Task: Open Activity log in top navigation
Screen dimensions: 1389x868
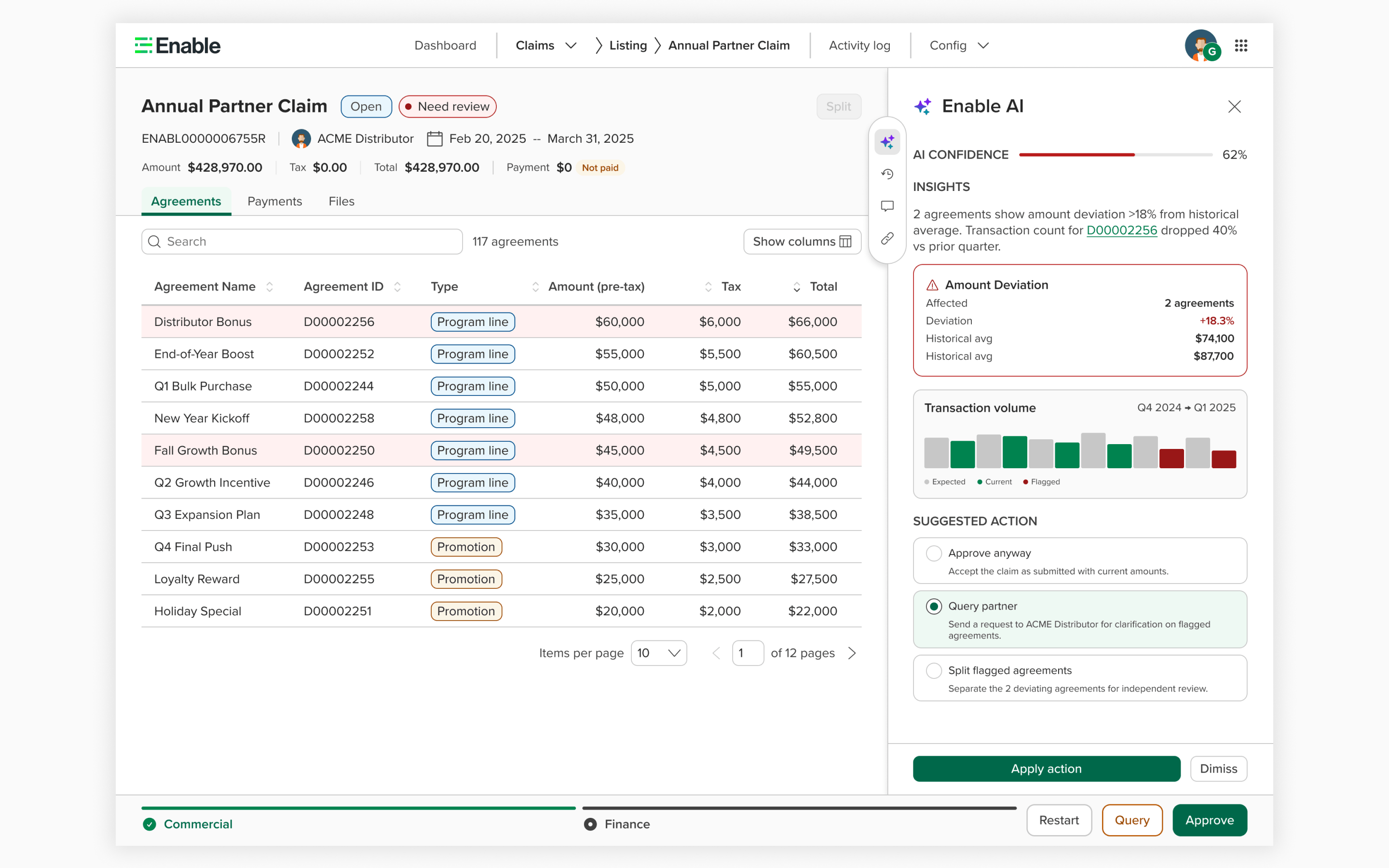Action: [x=859, y=45]
